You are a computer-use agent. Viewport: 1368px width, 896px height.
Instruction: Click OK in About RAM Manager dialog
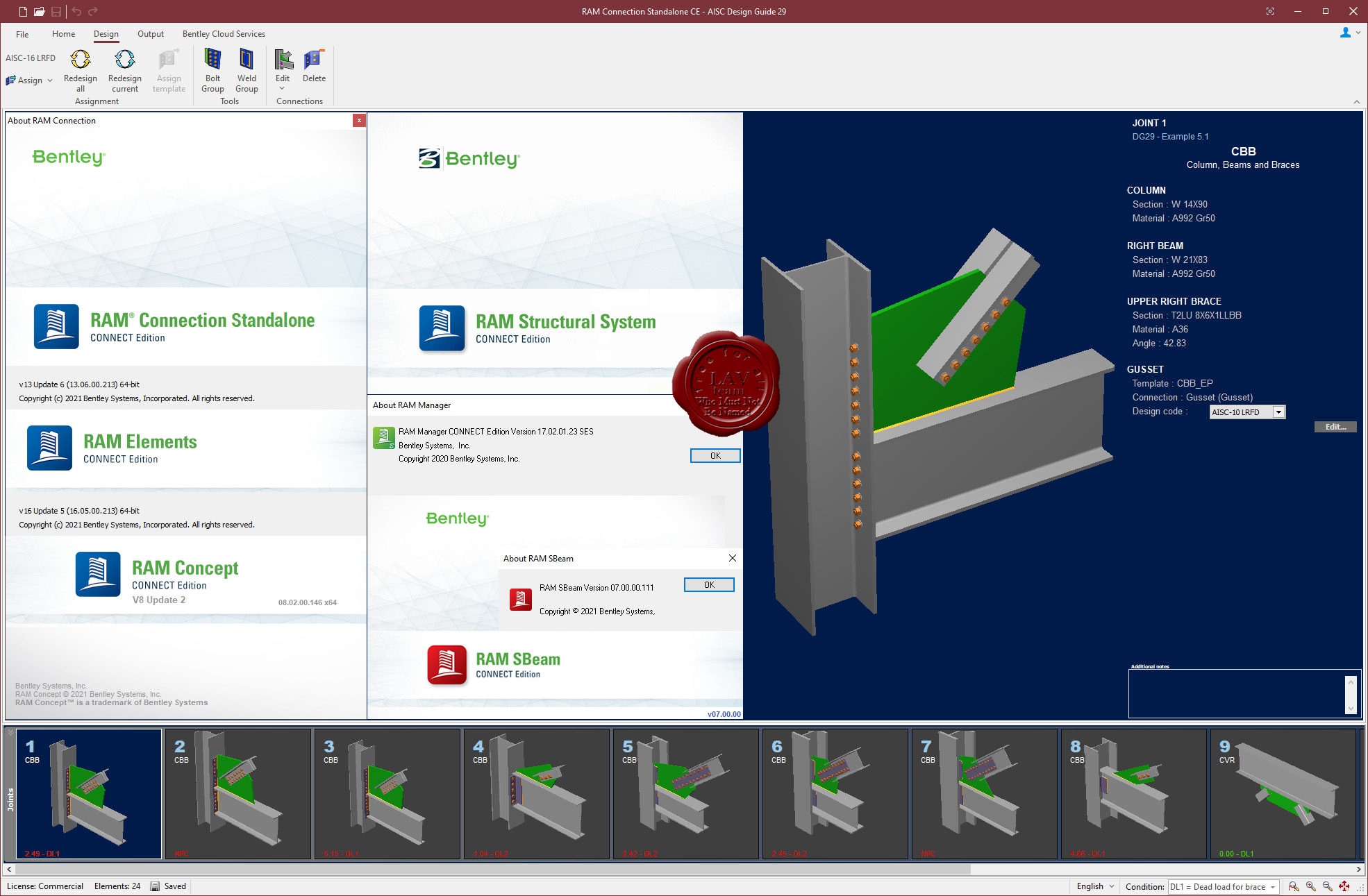(715, 456)
